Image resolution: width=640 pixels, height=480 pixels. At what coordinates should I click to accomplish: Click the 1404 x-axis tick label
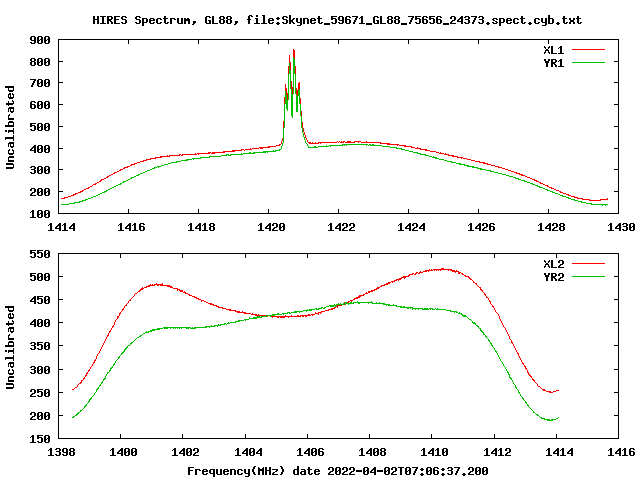click(248, 452)
